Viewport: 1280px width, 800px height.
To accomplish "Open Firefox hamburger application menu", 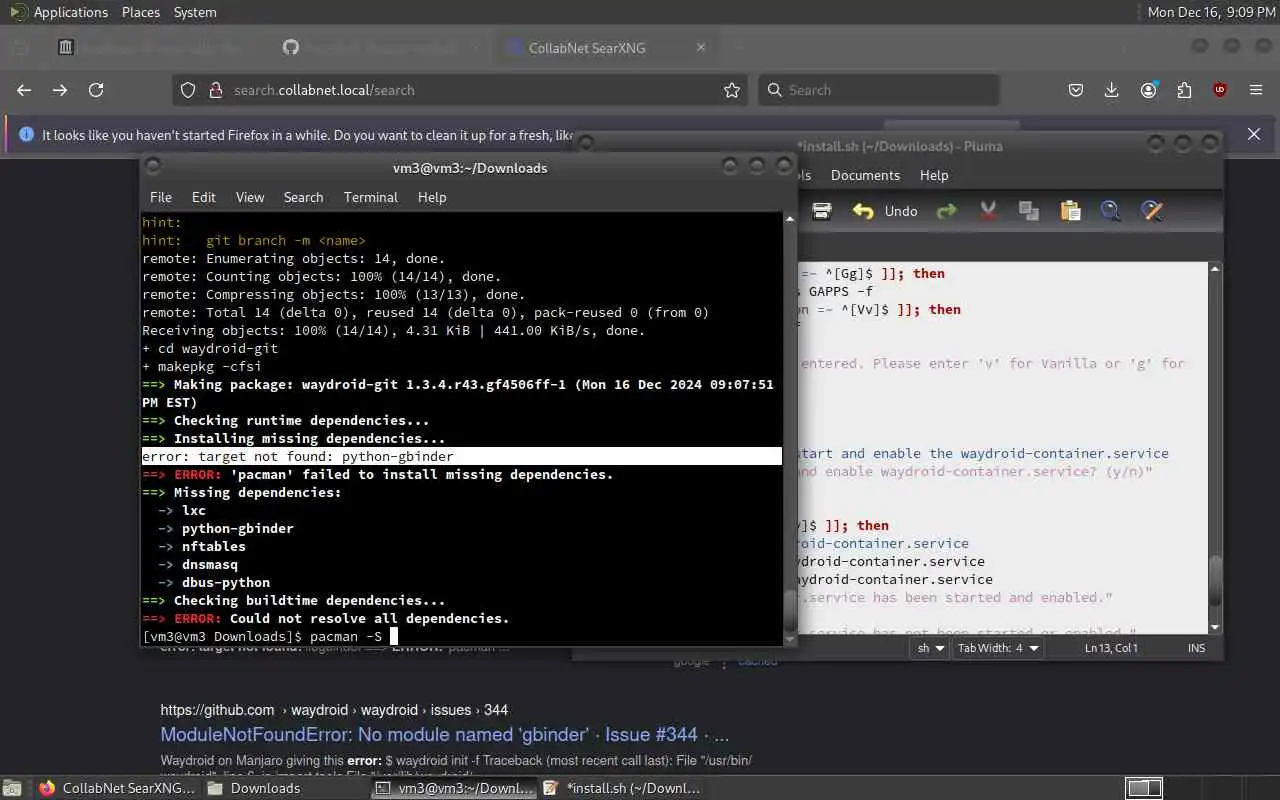I will pyautogui.click(x=1256, y=90).
